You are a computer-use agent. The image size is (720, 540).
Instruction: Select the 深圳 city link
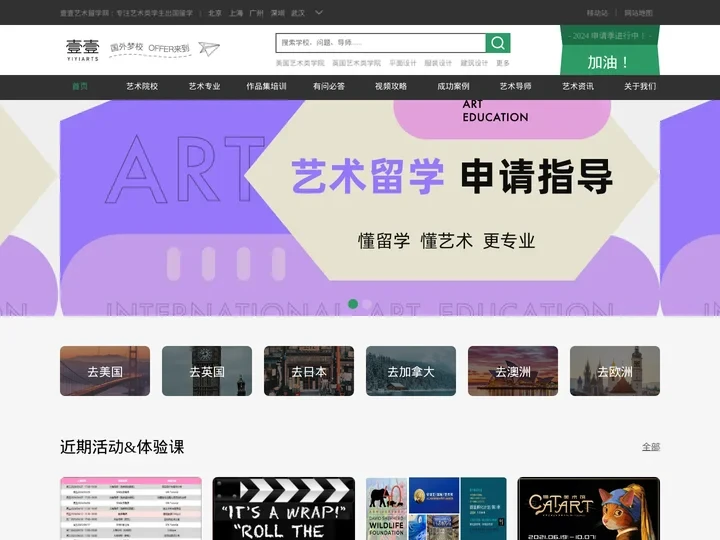278,13
